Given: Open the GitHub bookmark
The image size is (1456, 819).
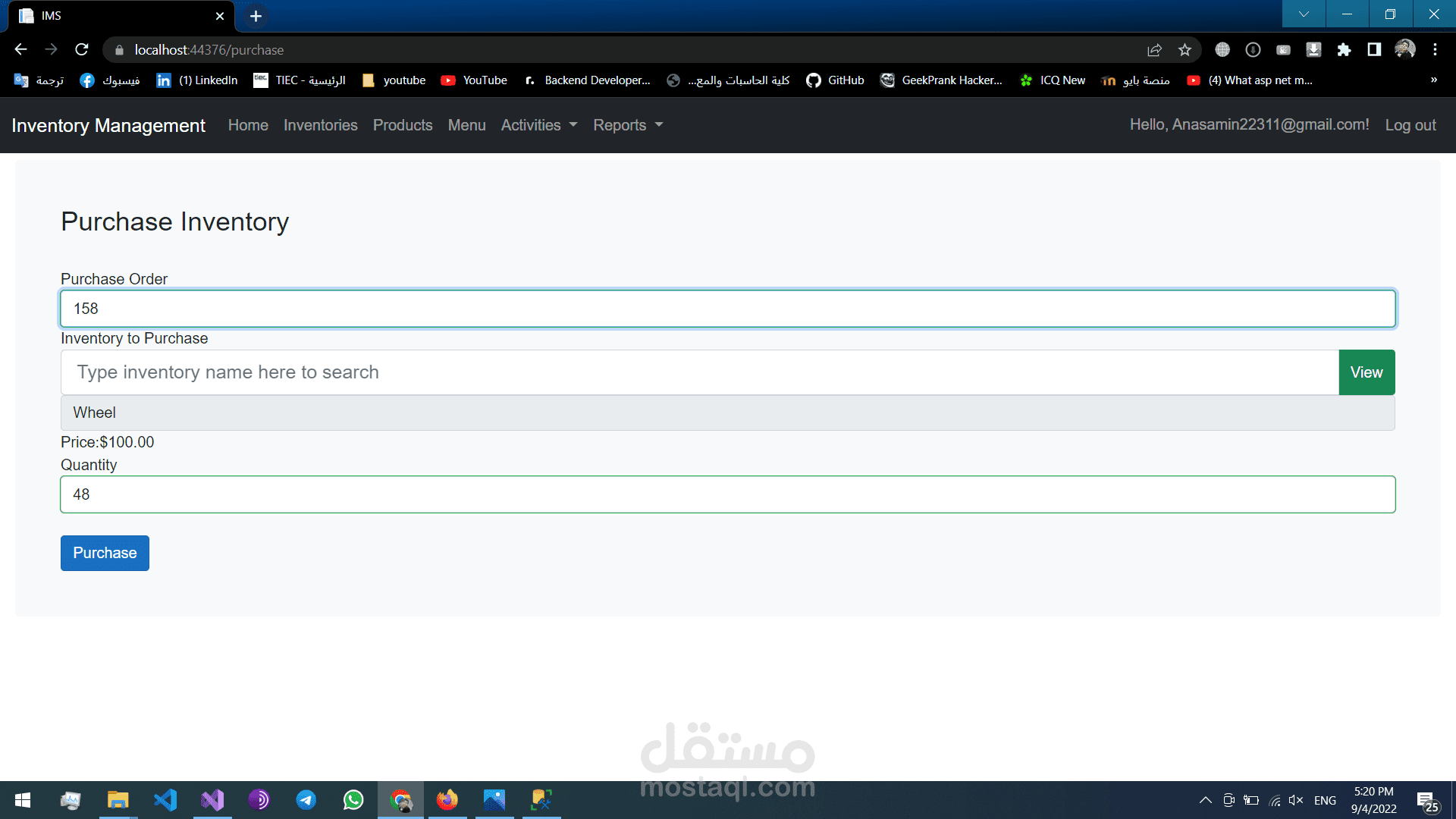Looking at the screenshot, I should (835, 80).
